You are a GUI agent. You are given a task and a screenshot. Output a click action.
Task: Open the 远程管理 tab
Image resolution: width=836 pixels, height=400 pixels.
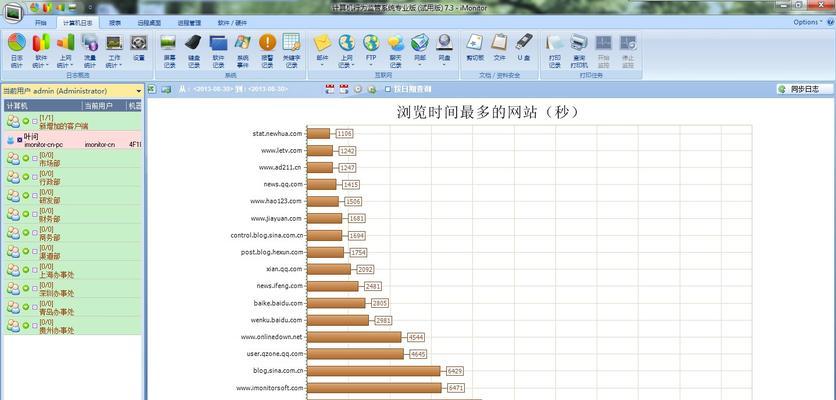click(189, 23)
